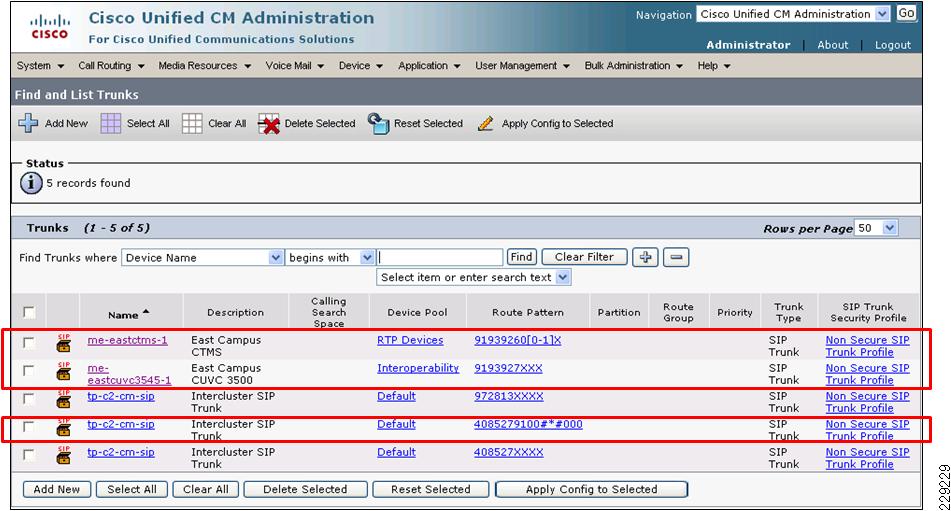Click the bottom Reset Selected button
This screenshot has height=511, width=951.
point(431,489)
